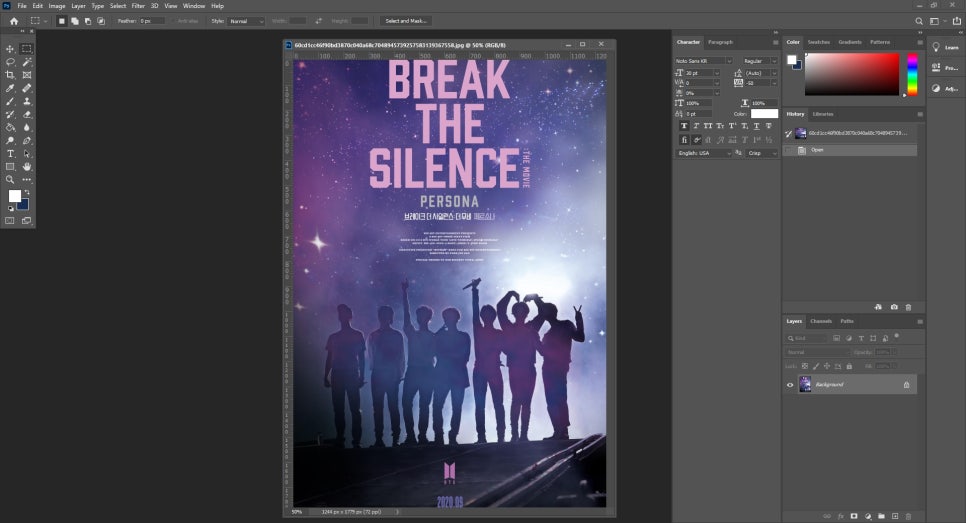Switch to the Channels tab
Screen dimensions: 966x523
coord(821,321)
